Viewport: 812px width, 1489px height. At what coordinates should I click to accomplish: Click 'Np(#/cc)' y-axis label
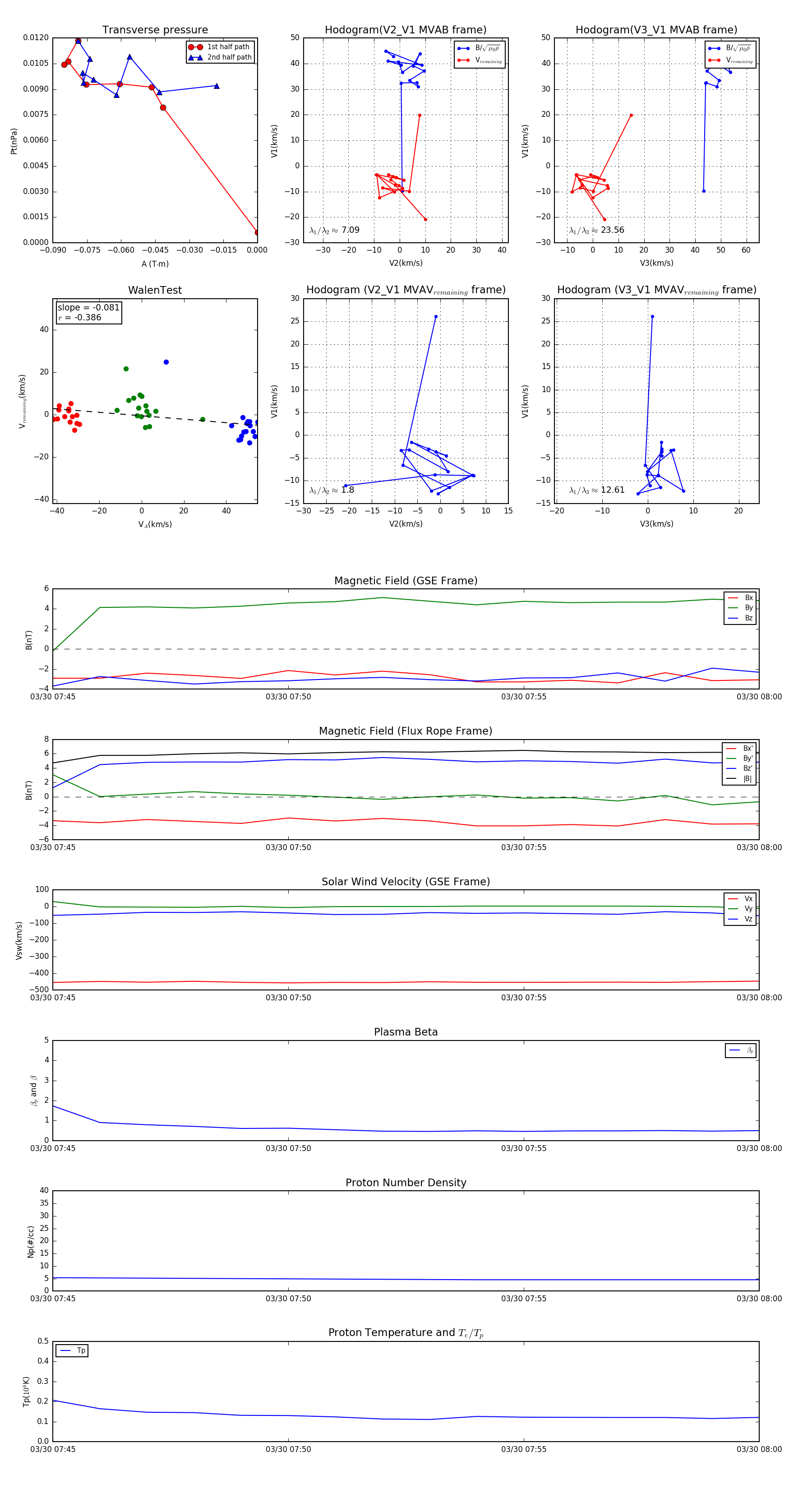click(x=31, y=1241)
